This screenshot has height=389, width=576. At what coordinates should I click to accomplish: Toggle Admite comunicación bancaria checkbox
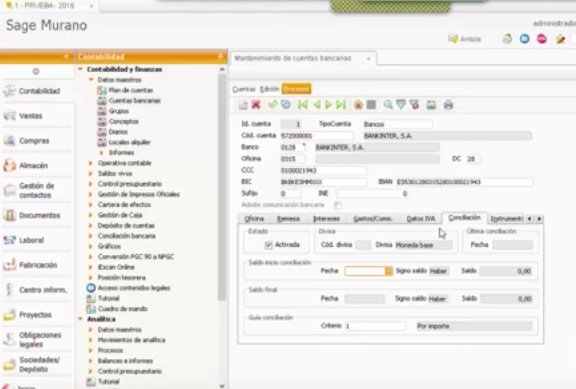337,205
